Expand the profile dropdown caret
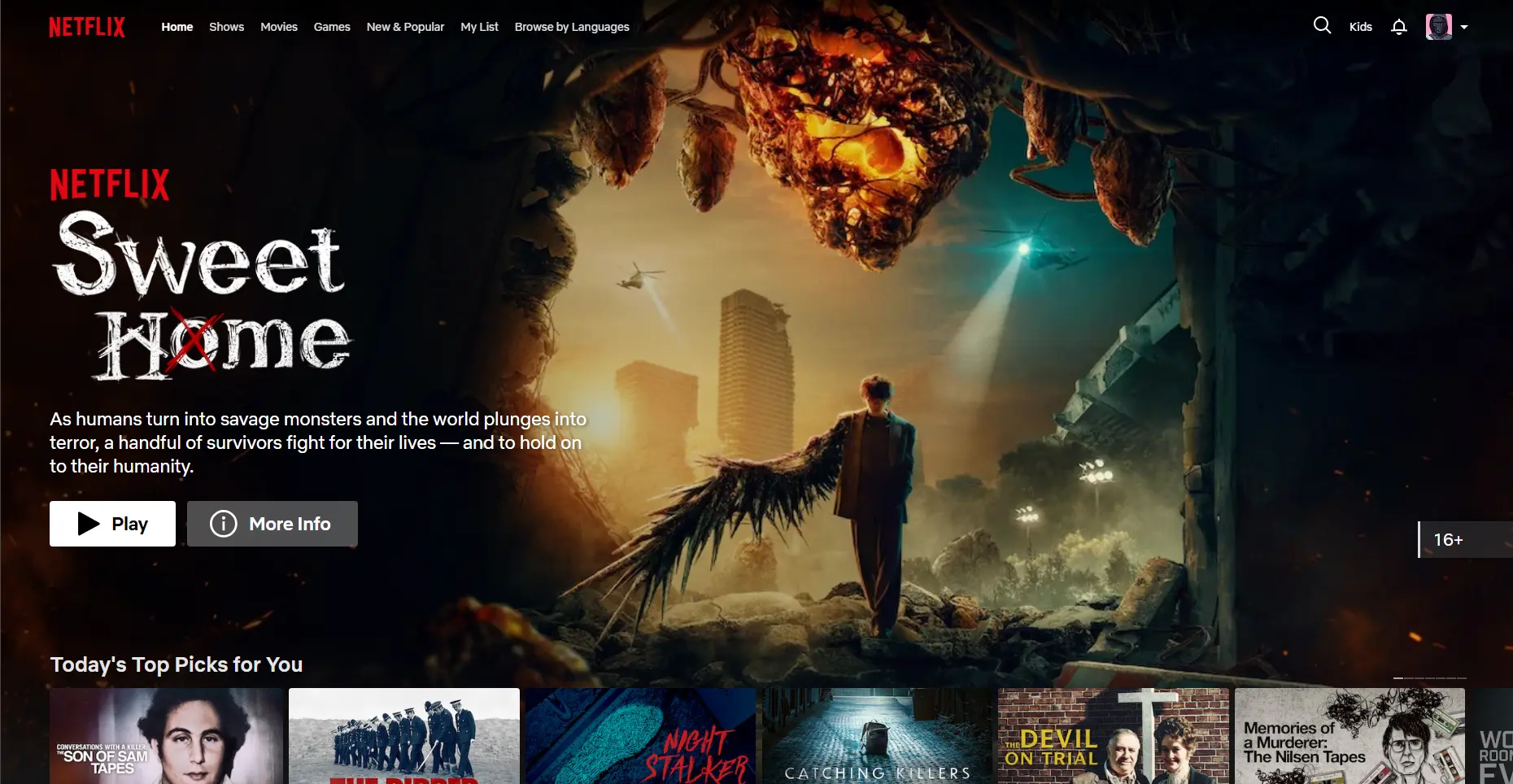 1464,27
